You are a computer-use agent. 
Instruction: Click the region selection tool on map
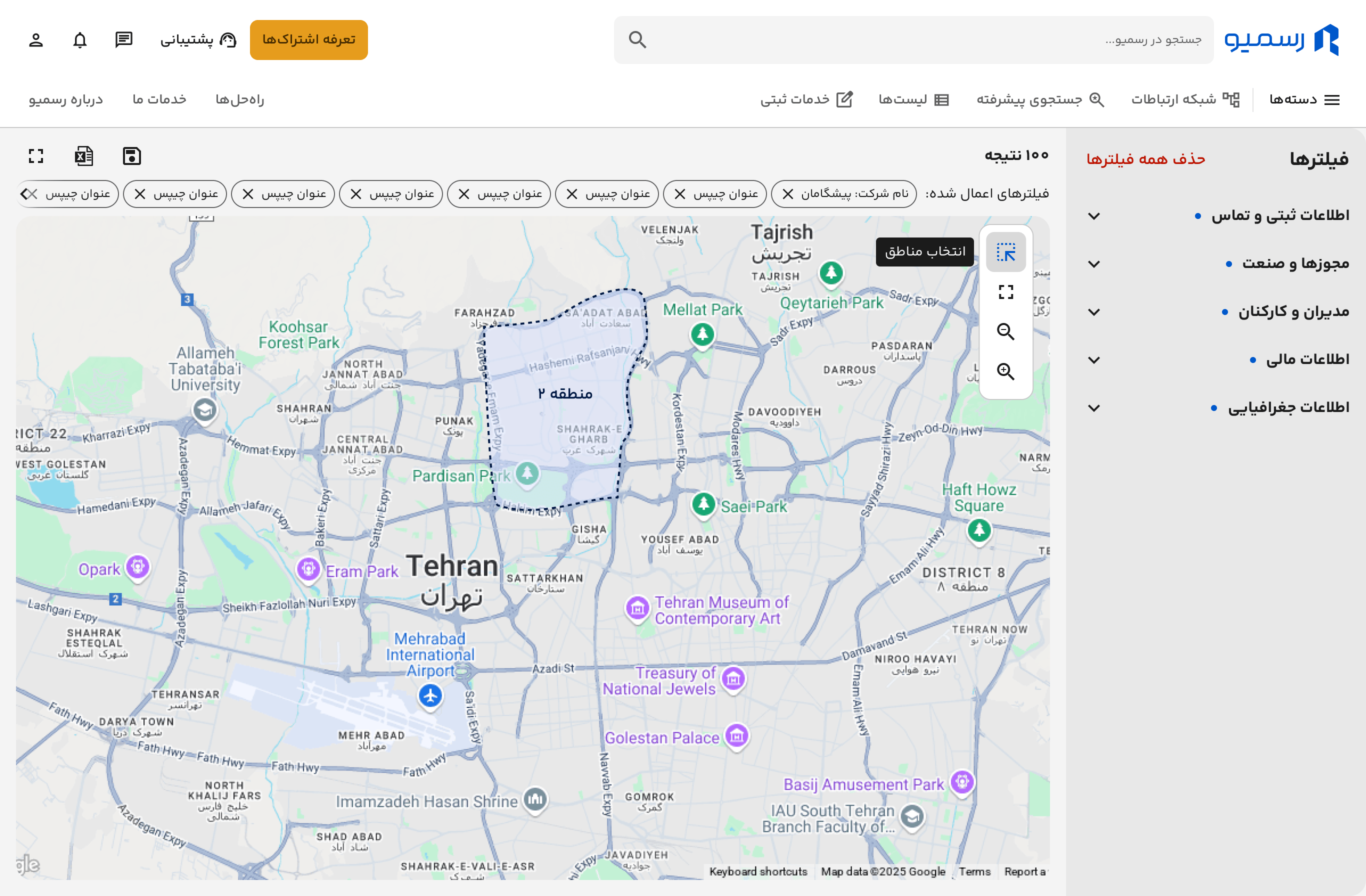coord(1005,252)
